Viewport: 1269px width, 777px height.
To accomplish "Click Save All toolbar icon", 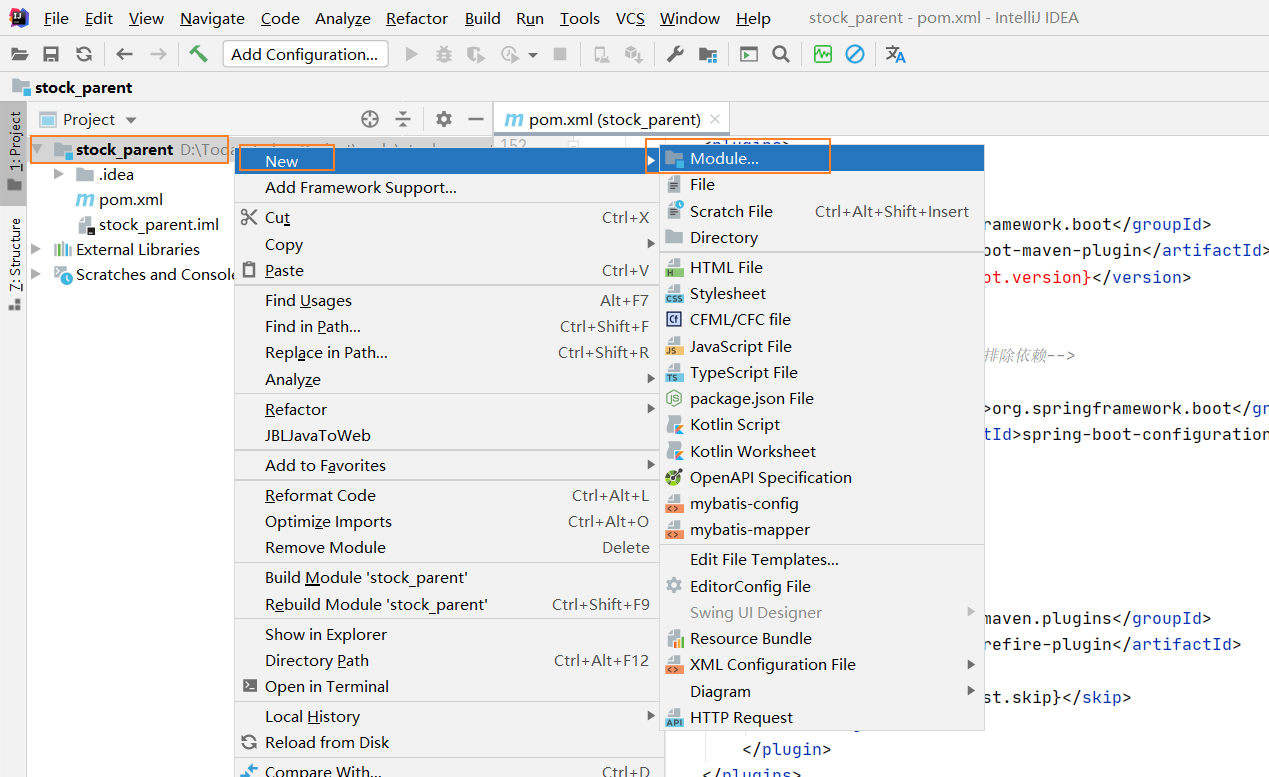I will [x=52, y=54].
